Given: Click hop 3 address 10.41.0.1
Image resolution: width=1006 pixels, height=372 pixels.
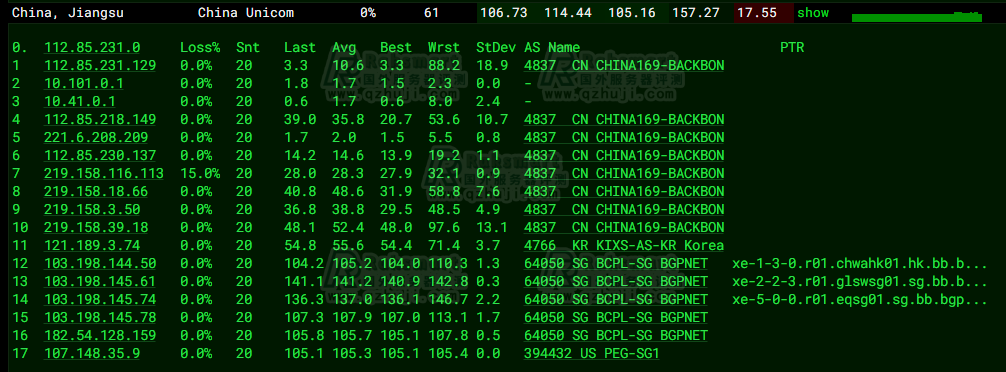Looking at the screenshot, I should click(x=80, y=101).
